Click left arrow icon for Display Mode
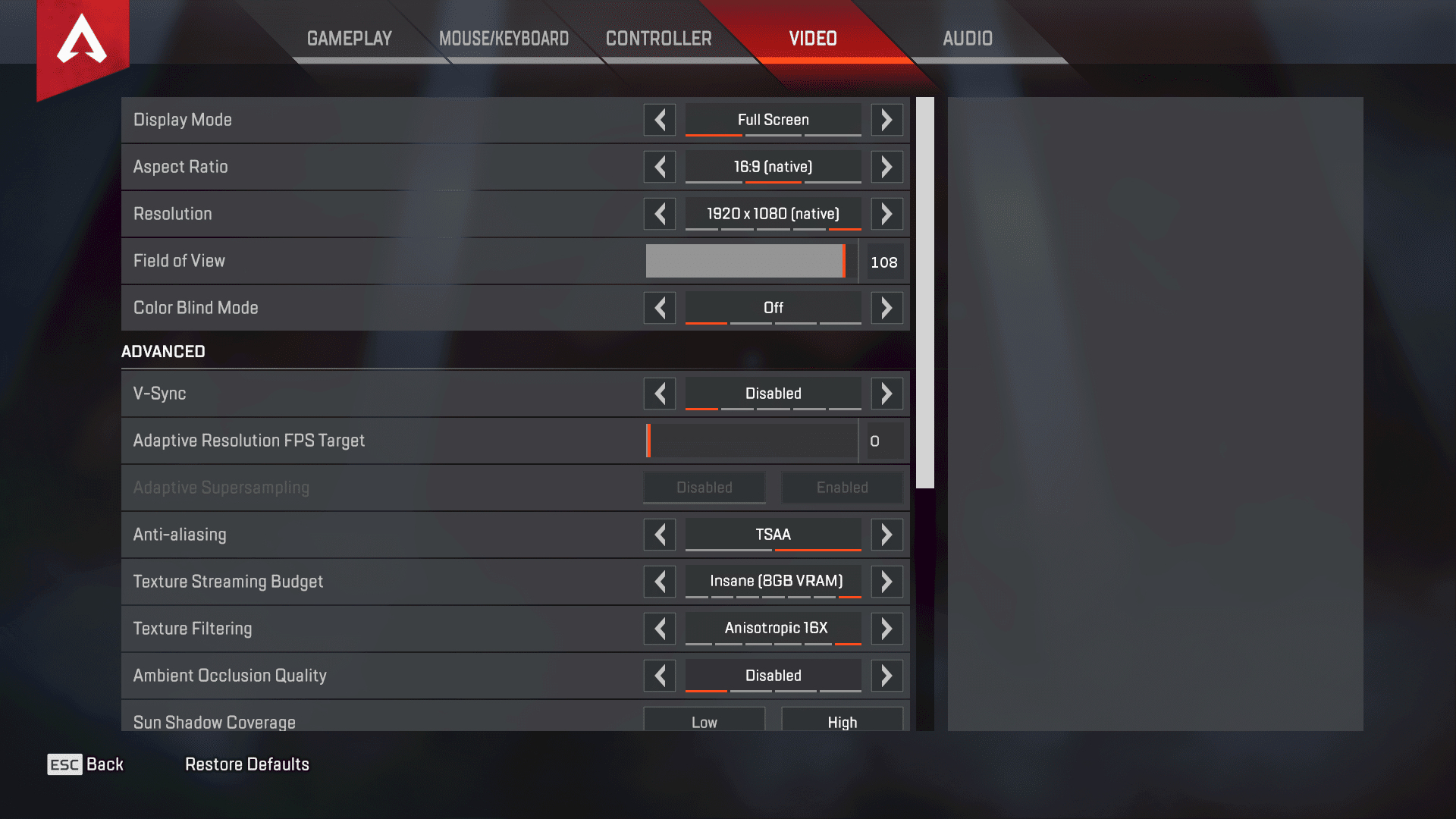 (x=660, y=119)
